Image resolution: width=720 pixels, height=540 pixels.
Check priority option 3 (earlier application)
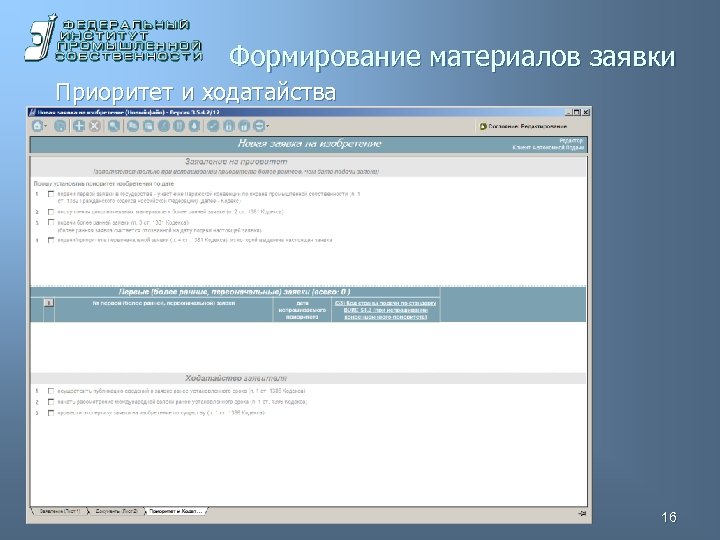click(51, 222)
